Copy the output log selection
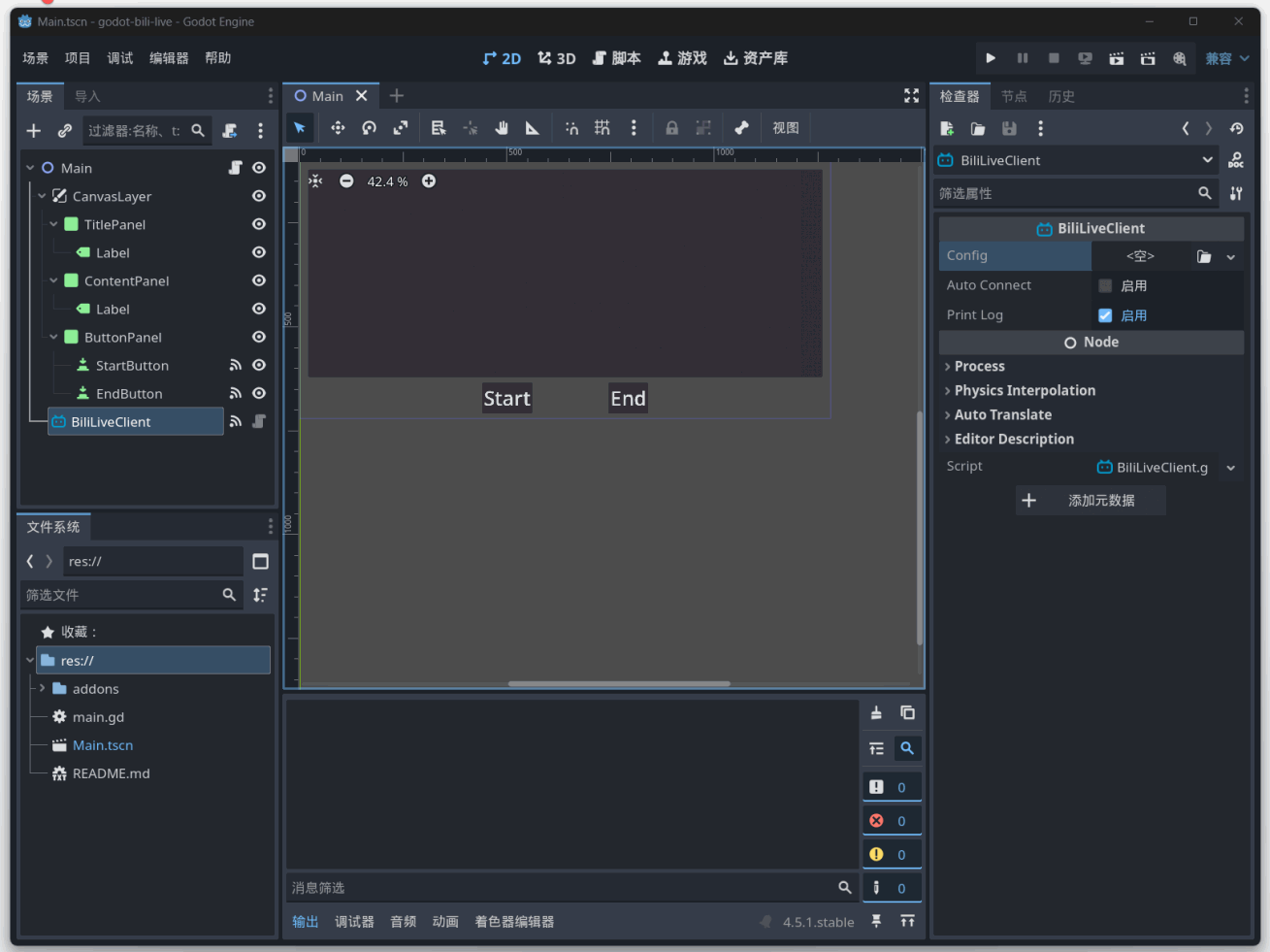The image size is (1270, 952). 907,713
